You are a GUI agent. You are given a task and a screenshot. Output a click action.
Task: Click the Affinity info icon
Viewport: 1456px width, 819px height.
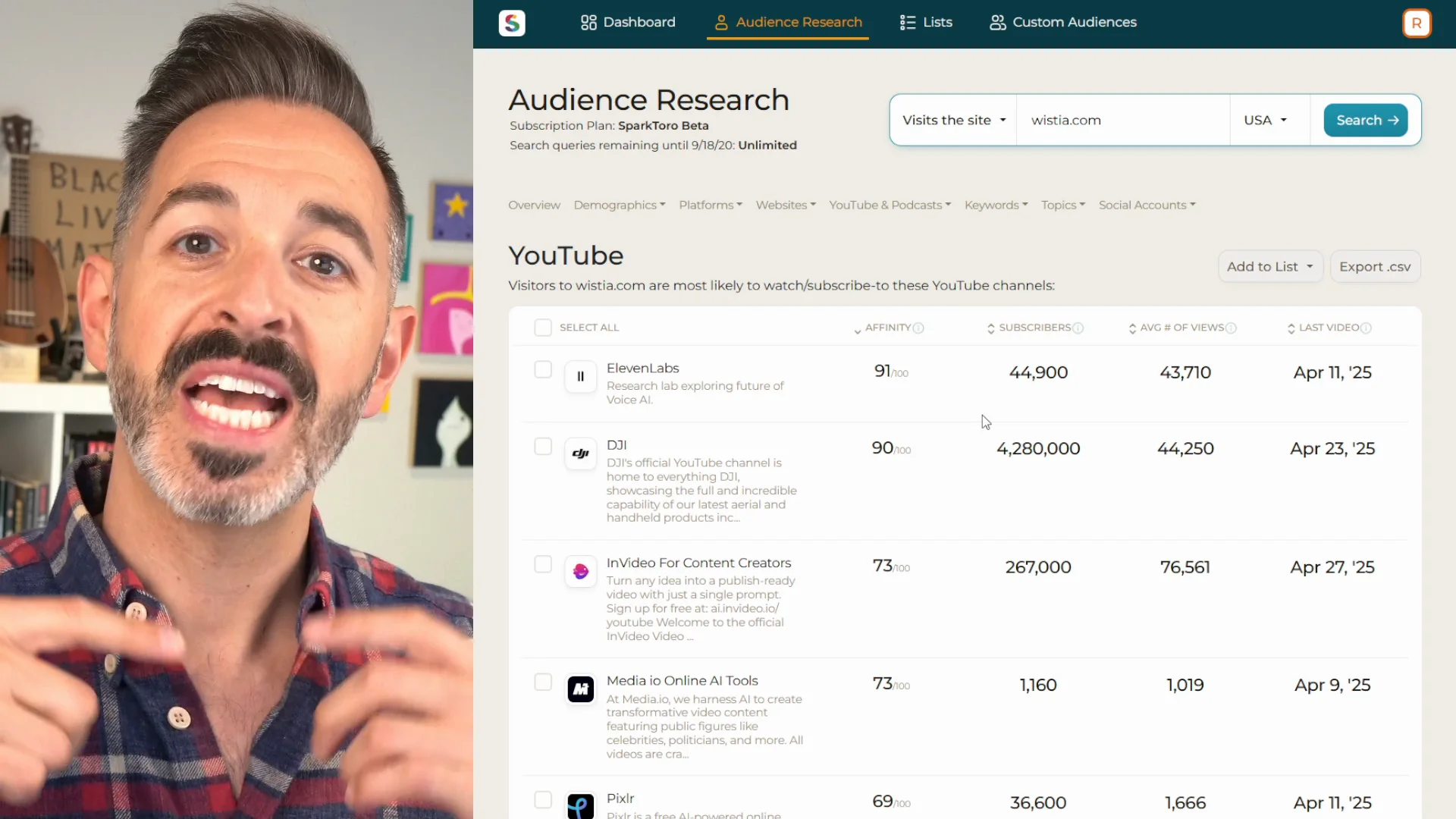pos(918,328)
